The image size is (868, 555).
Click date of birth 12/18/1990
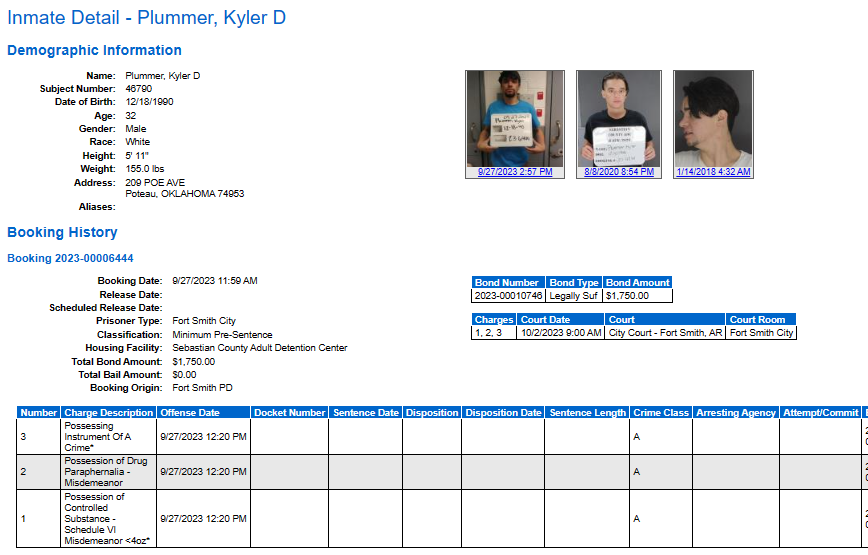[149, 102]
